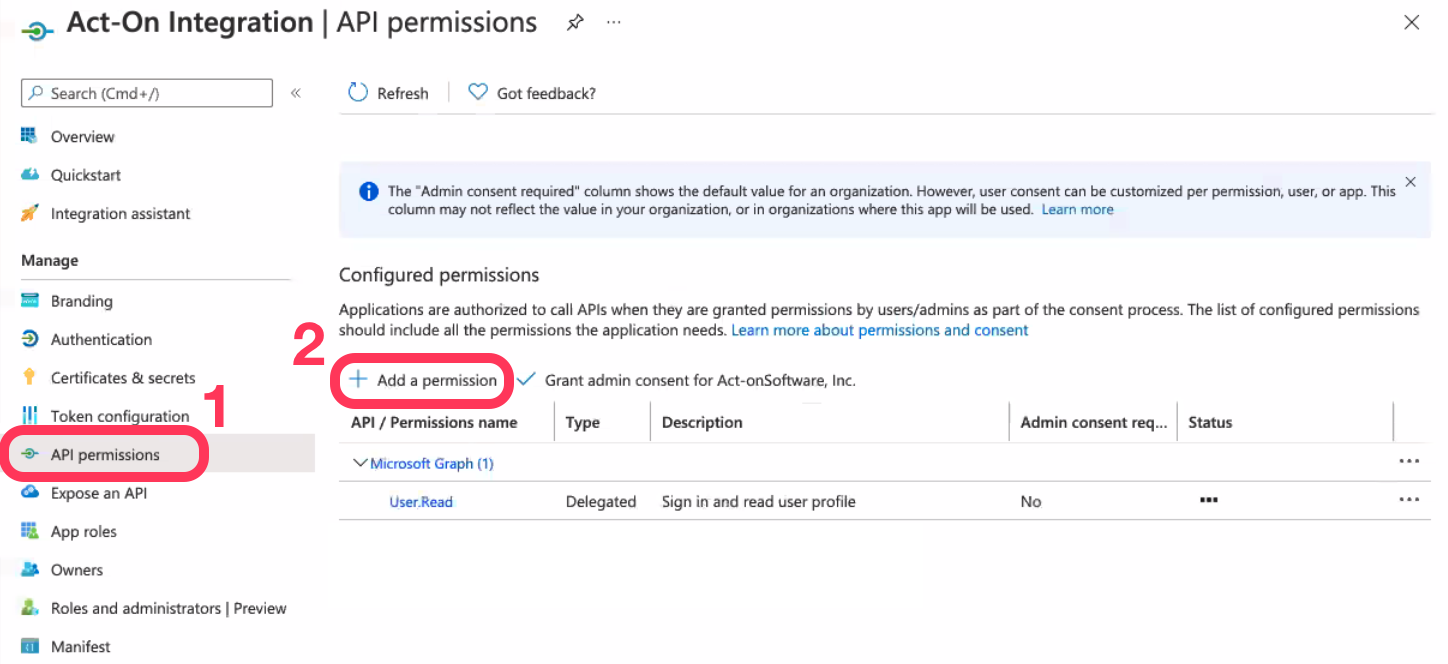The width and height of the screenshot is (1448, 664).
Task: Open the User.Read permission link
Action: pos(421,502)
